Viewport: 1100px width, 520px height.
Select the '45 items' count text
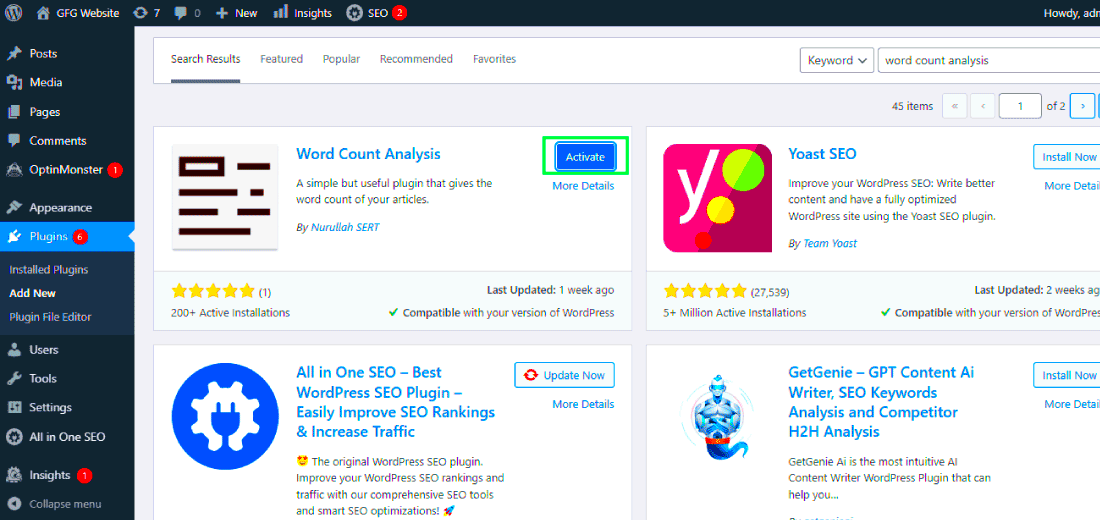coord(912,107)
